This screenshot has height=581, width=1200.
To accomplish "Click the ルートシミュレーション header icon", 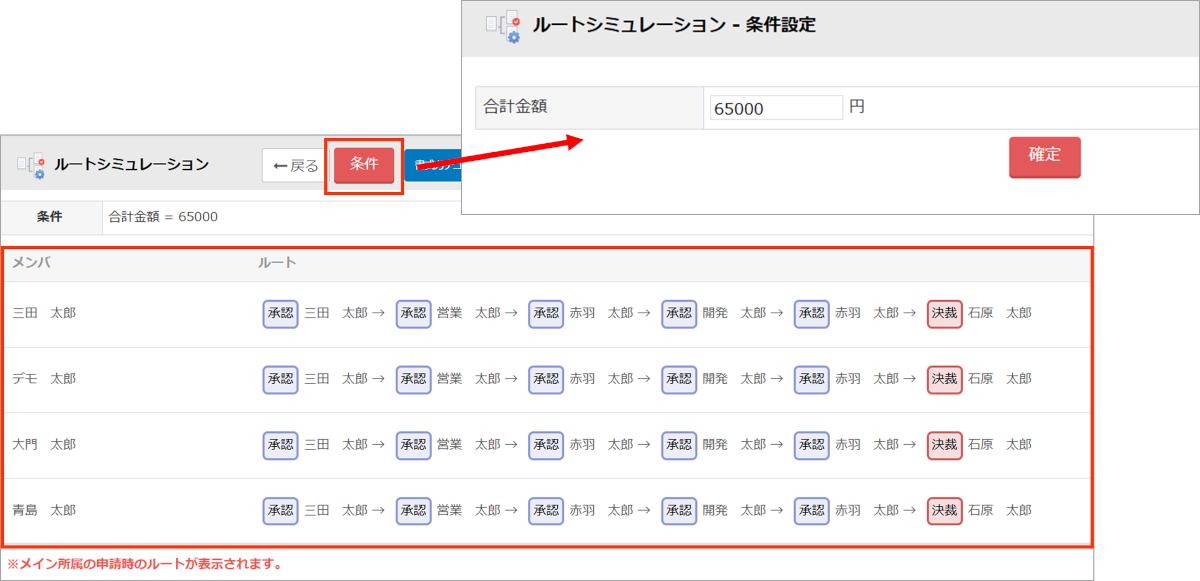I will [x=31, y=165].
